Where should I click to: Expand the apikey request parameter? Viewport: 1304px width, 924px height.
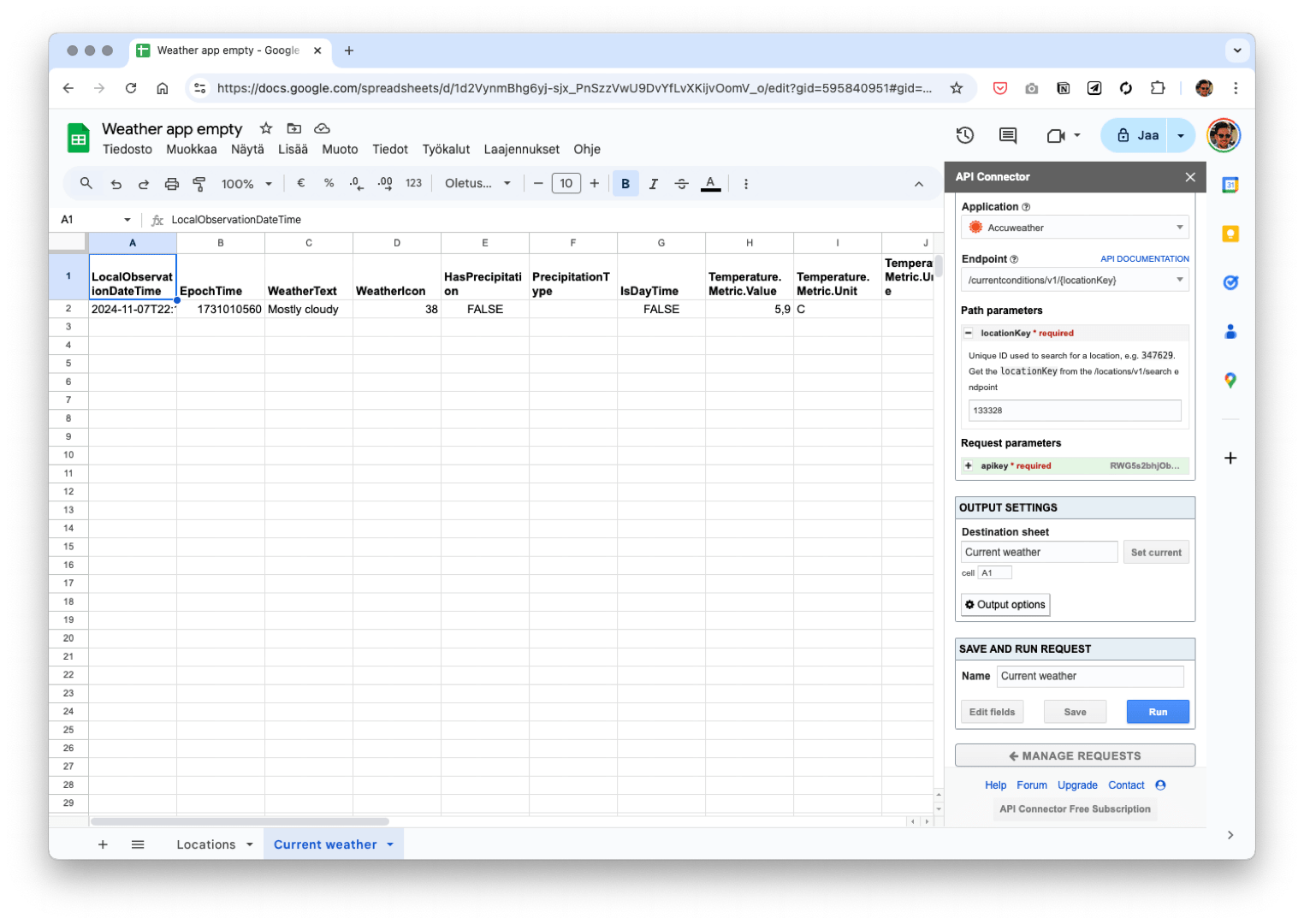click(969, 466)
